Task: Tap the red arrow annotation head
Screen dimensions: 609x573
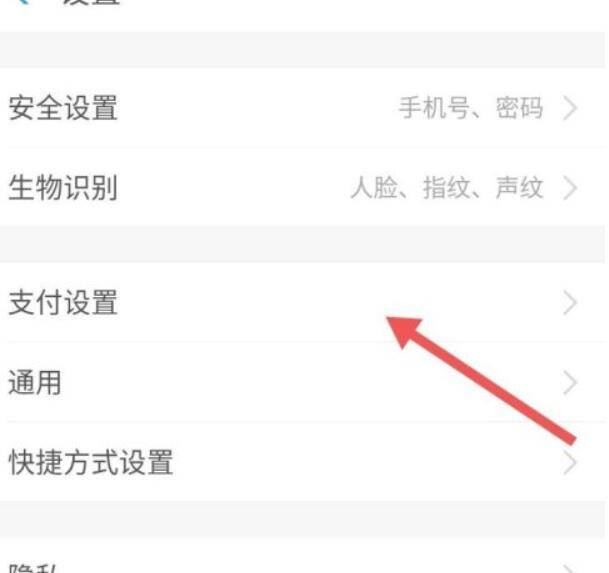Action: coord(404,331)
